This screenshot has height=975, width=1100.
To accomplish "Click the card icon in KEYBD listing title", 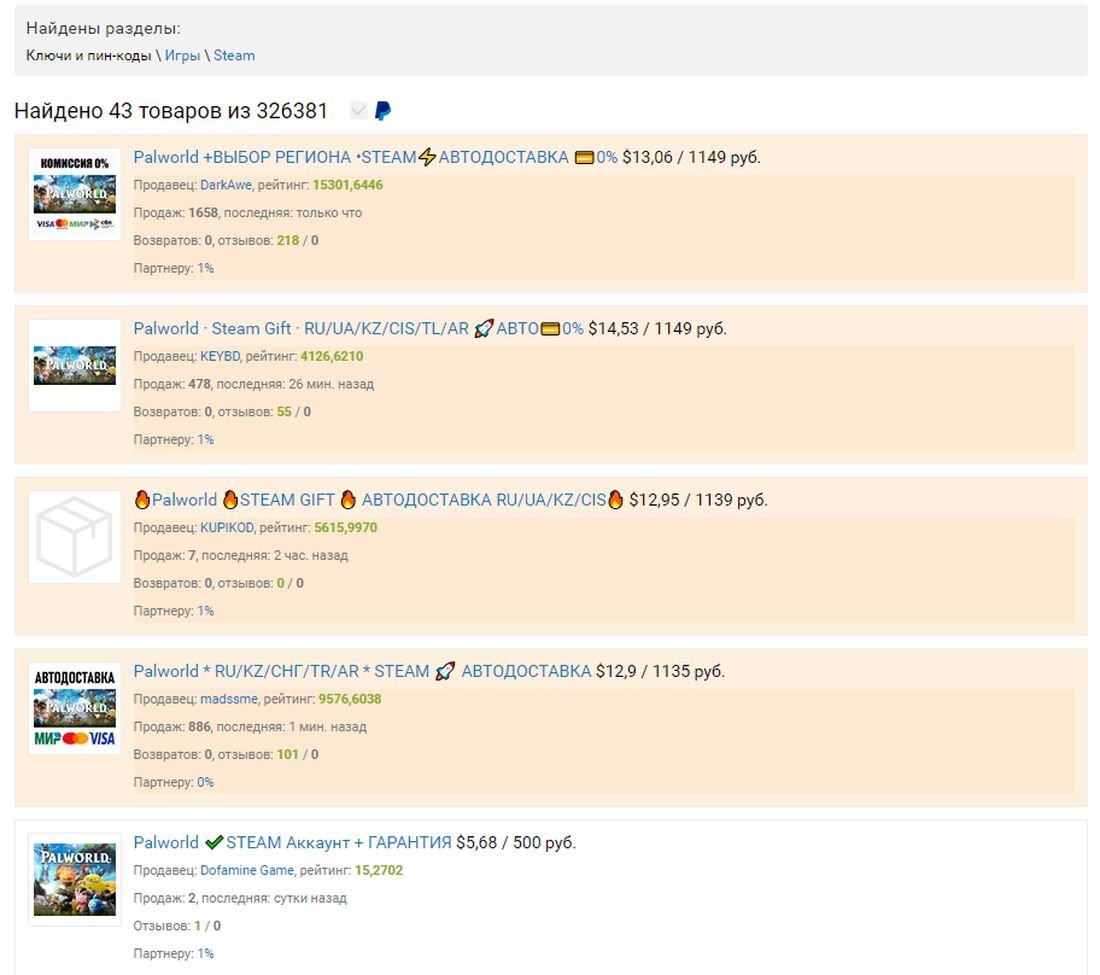I will click(x=550, y=329).
